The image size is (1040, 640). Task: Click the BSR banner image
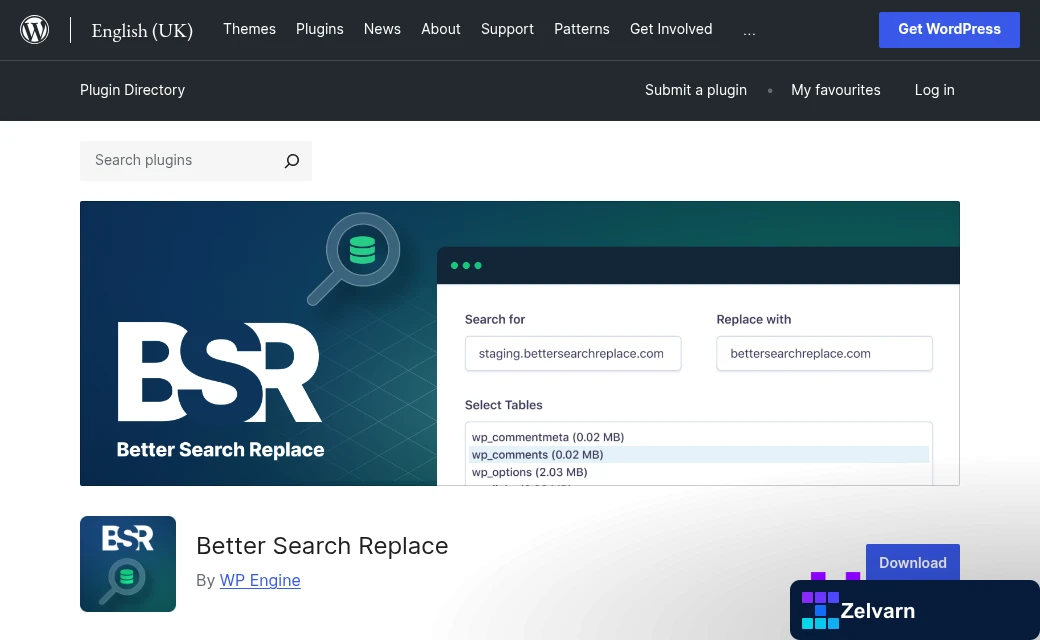click(520, 344)
